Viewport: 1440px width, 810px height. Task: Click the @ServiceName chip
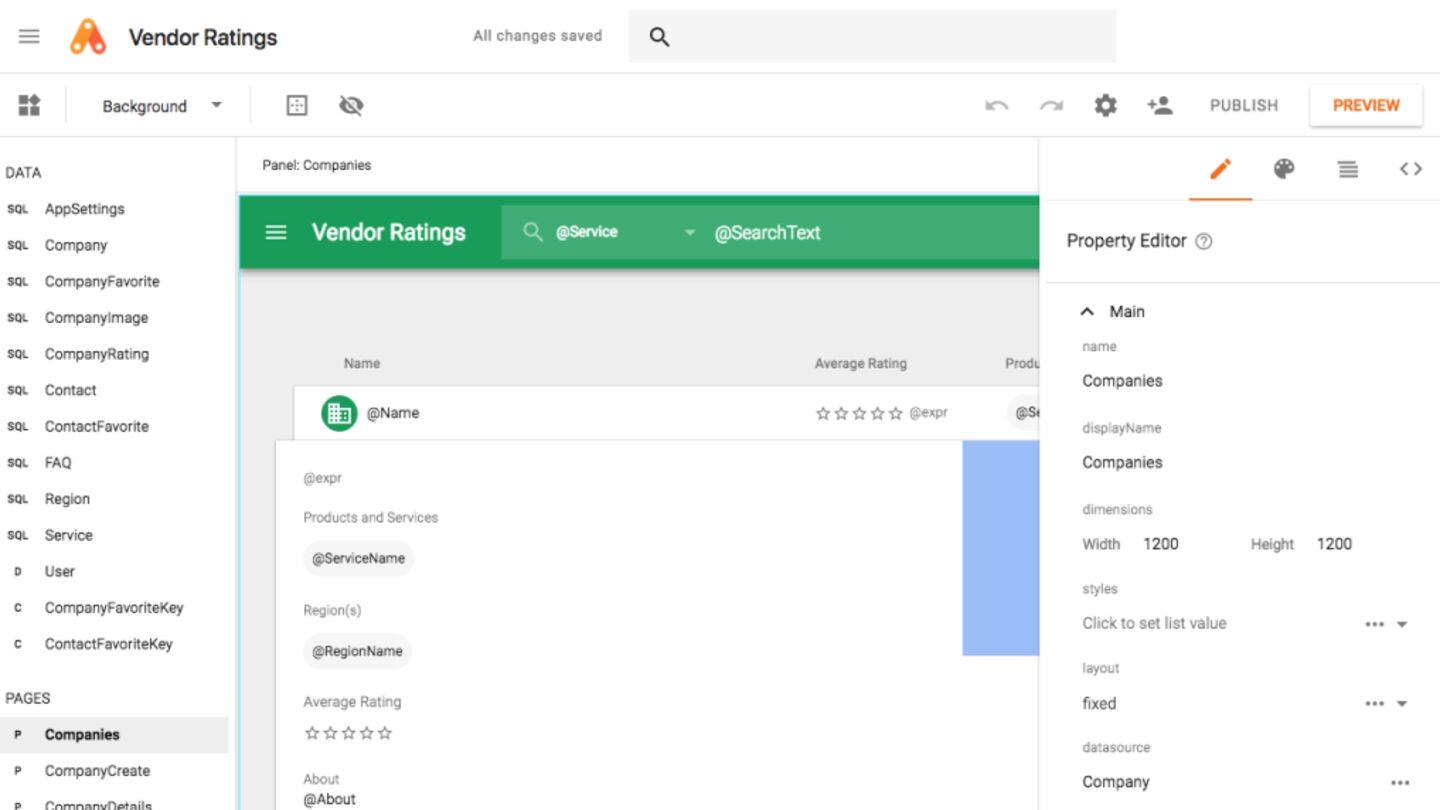tap(358, 558)
